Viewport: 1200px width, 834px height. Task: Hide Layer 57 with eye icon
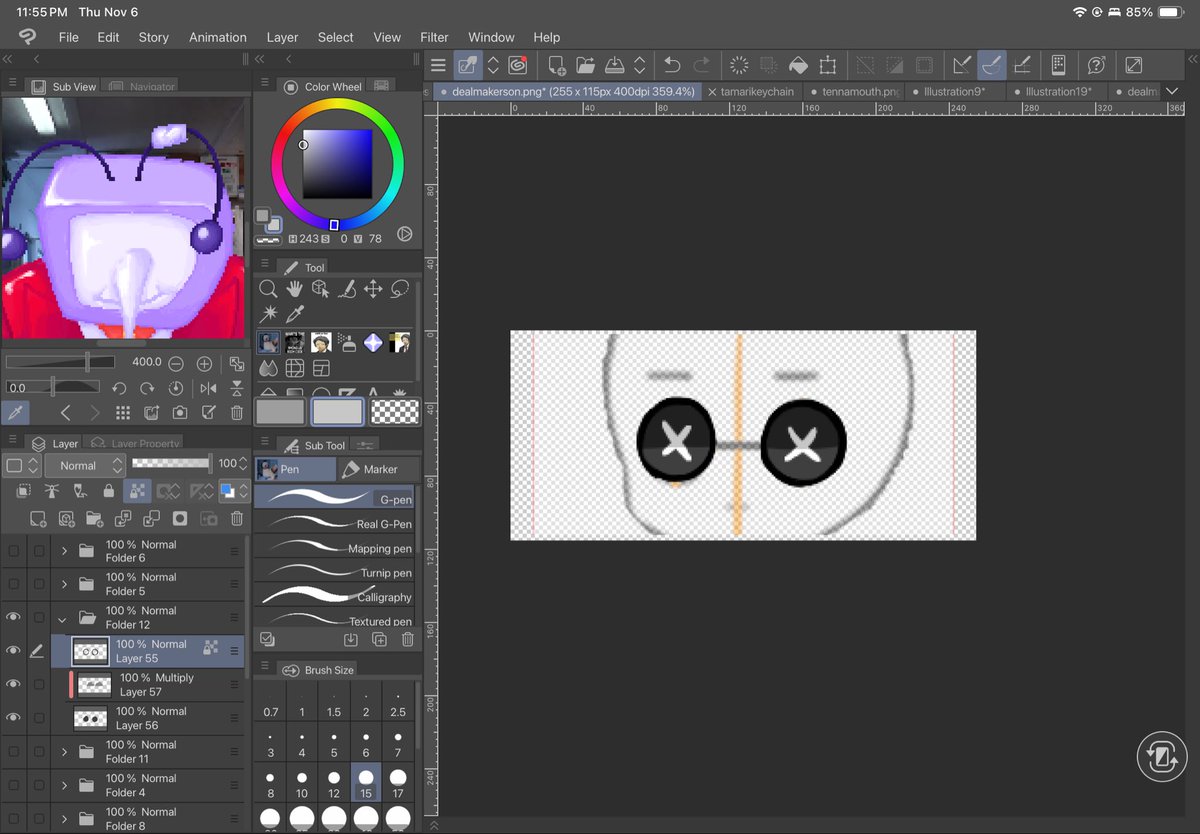tap(13, 684)
